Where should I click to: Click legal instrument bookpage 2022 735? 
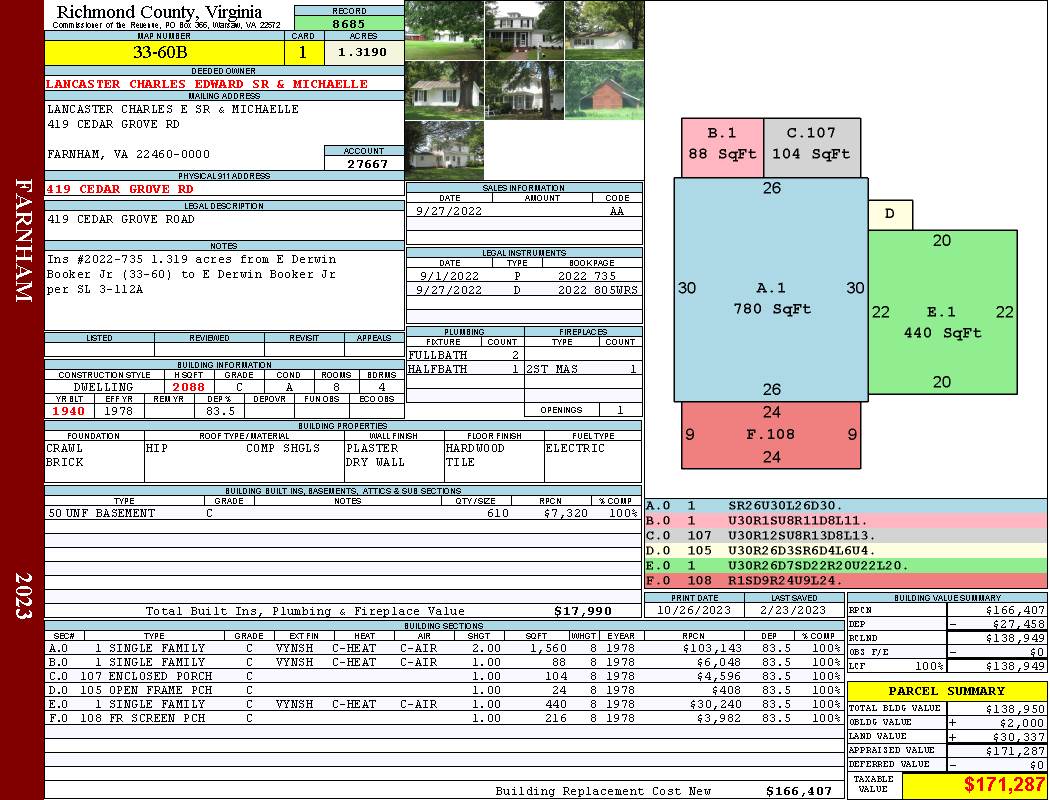tap(587, 276)
